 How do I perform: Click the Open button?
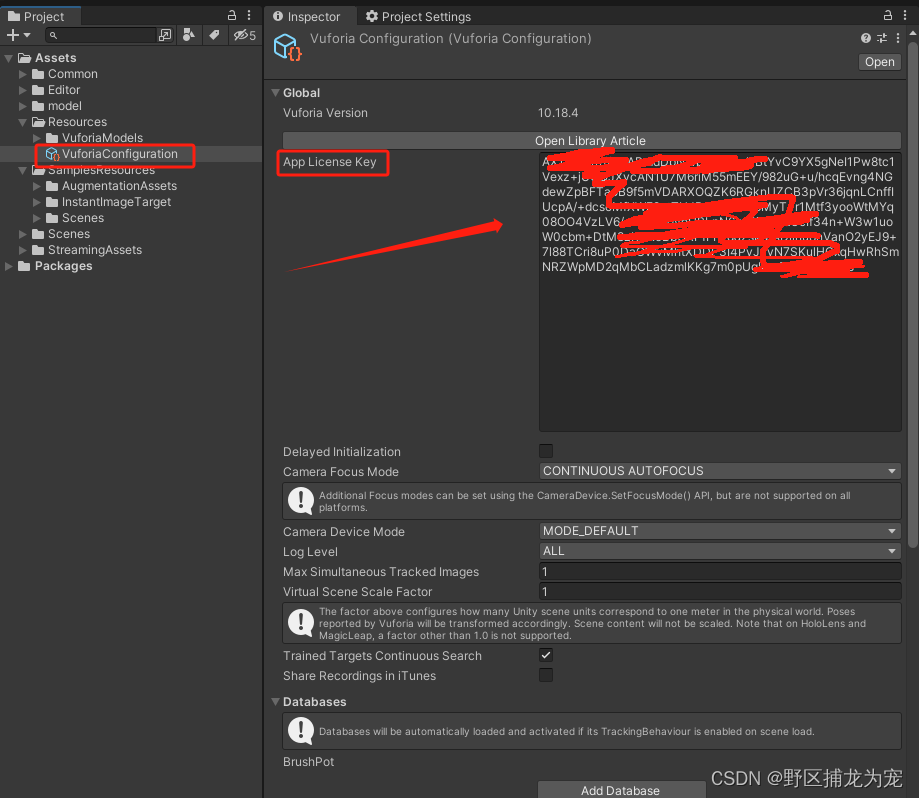click(x=879, y=62)
